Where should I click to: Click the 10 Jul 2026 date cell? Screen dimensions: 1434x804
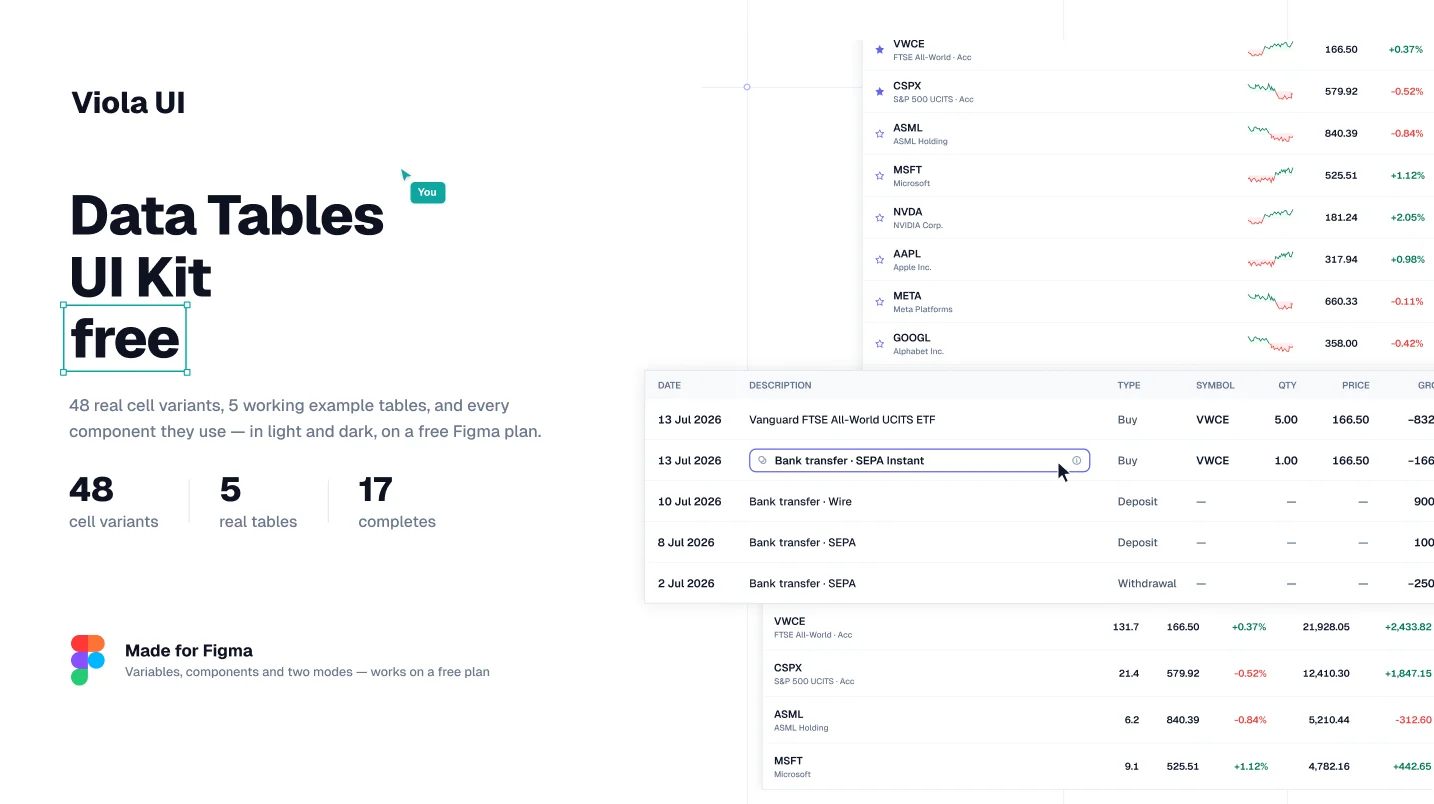click(x=689, y=502)
